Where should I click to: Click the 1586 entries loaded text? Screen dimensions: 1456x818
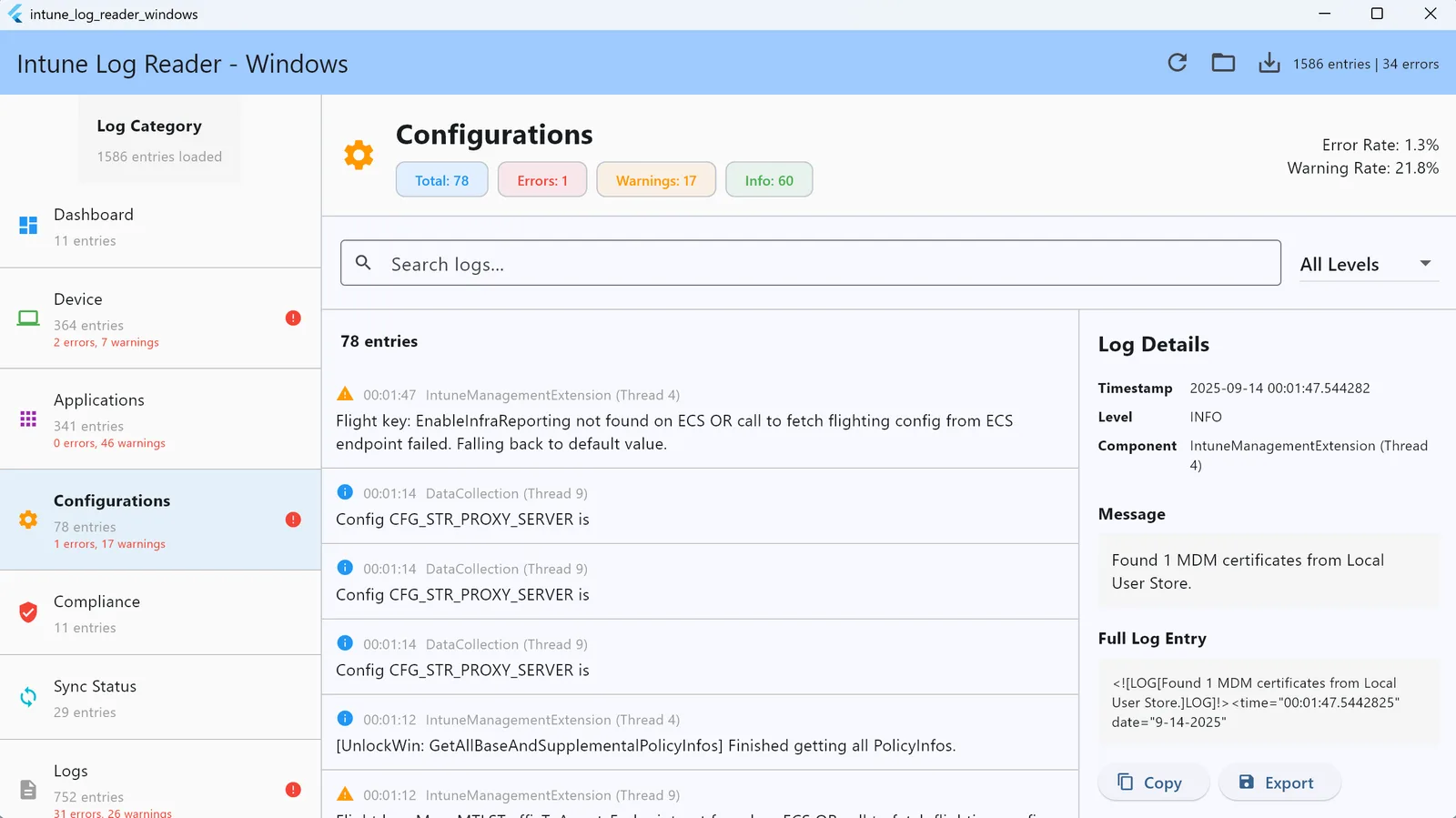pyautogui.click(x=159, y=157)
